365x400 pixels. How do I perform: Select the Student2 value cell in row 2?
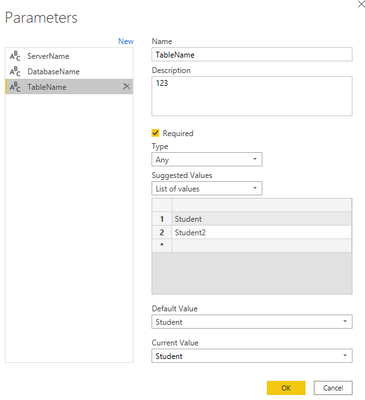coord(261,232)
